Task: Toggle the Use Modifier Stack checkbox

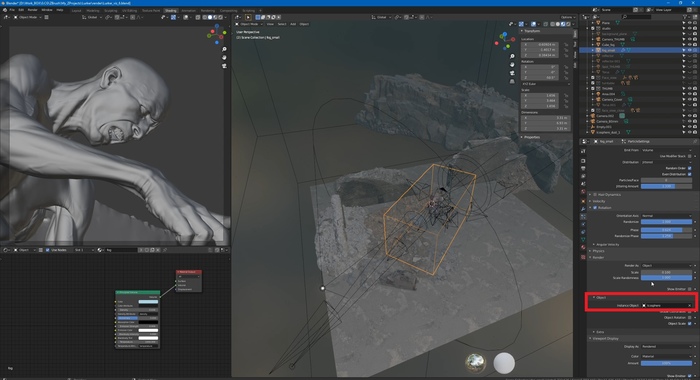Action: (x=690, y=156)
